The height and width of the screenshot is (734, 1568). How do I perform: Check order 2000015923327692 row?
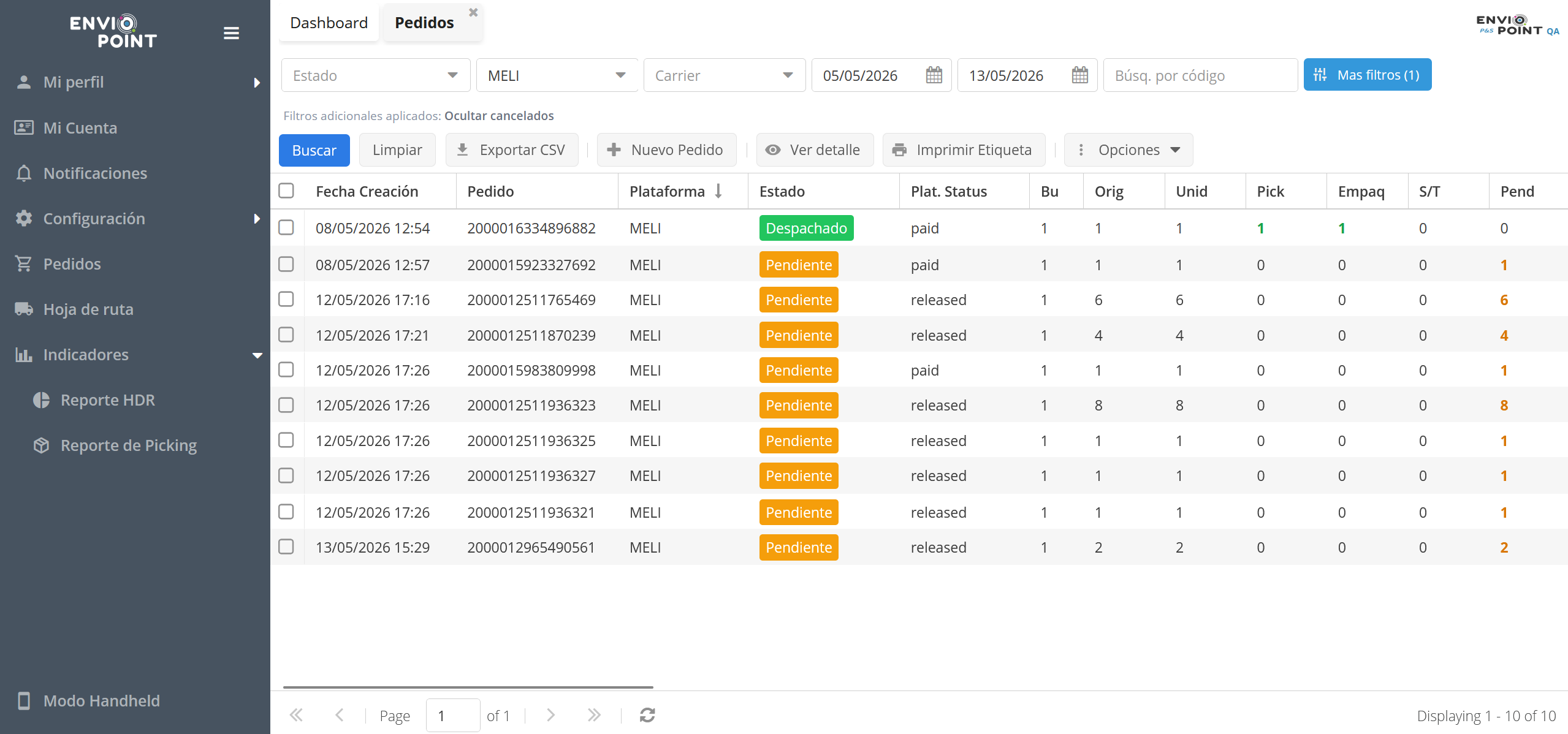coord(286,264)
